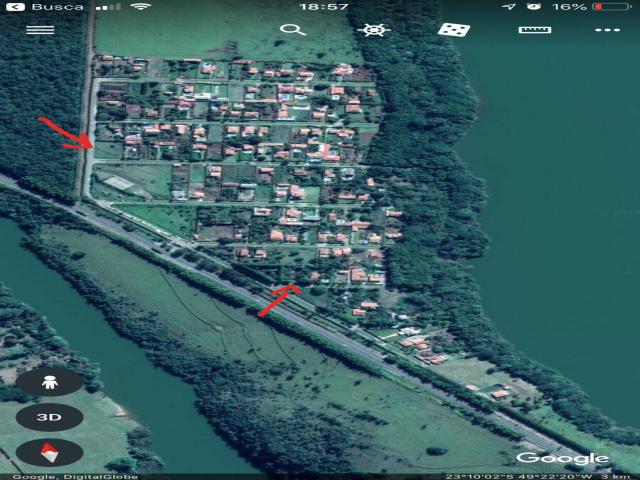640x480 pixels.
Task: Open Voyager ship wheel icon
Action: pos(377,29)
